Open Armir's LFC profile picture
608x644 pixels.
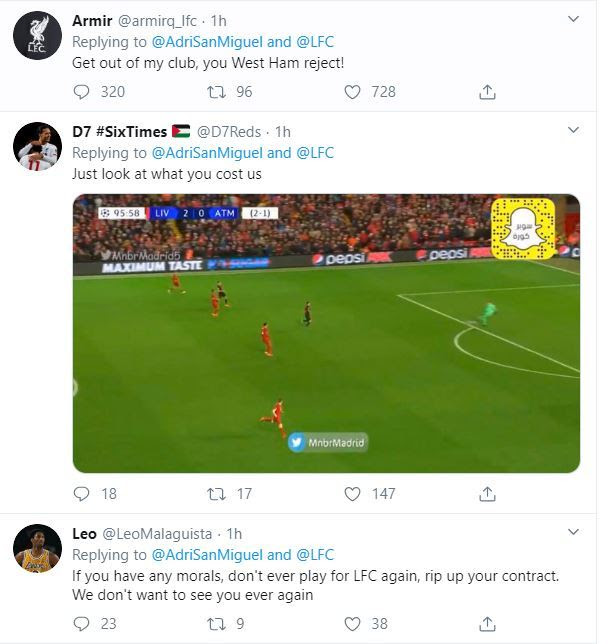[38, 37]
